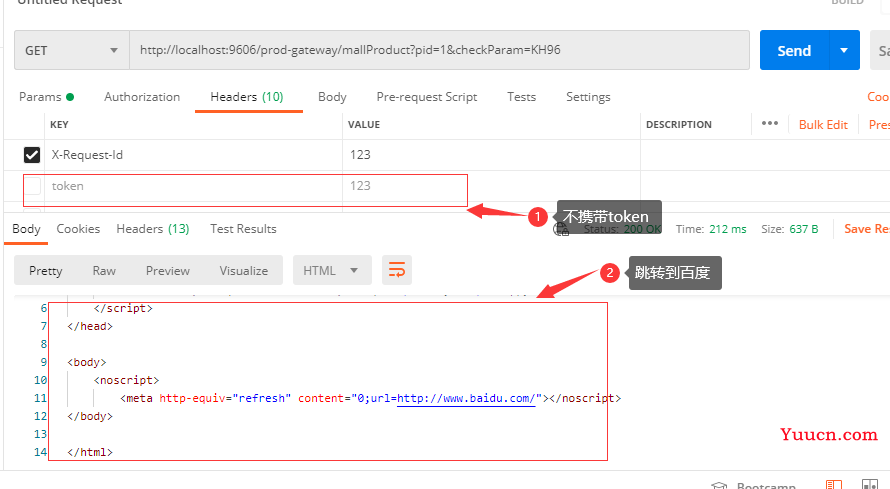Screen dimensions: 890x489
Task: Switch response view to Raw
Action: (104, 271)
